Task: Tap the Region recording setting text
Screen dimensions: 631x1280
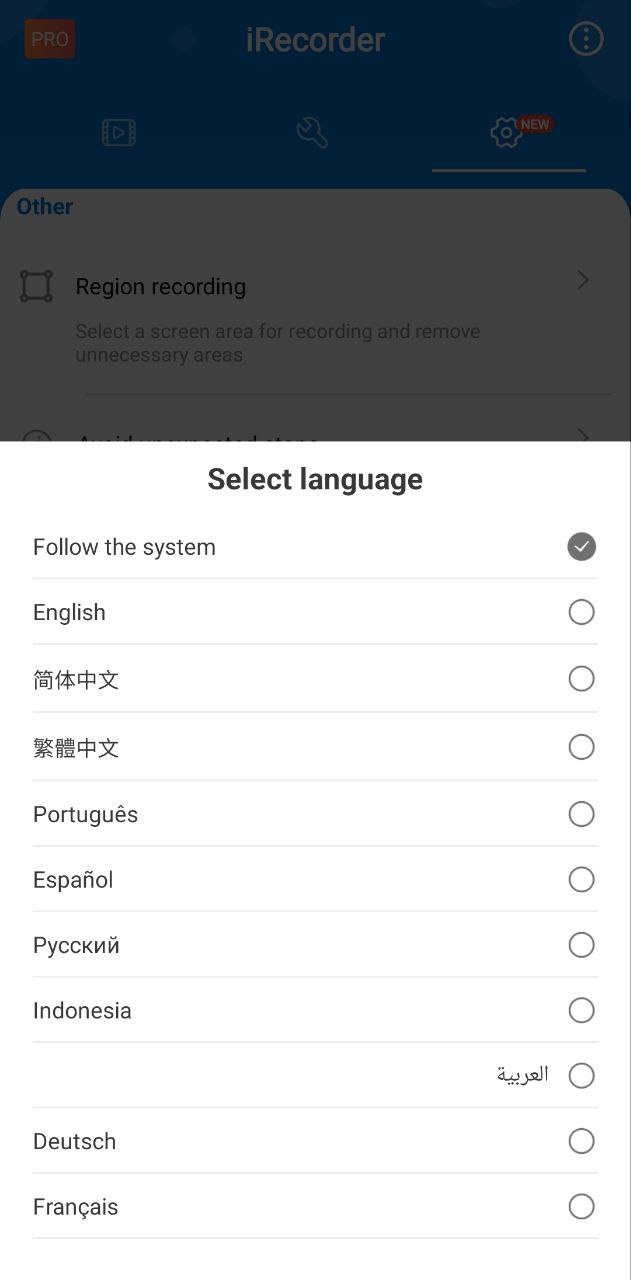Action: 161,287
